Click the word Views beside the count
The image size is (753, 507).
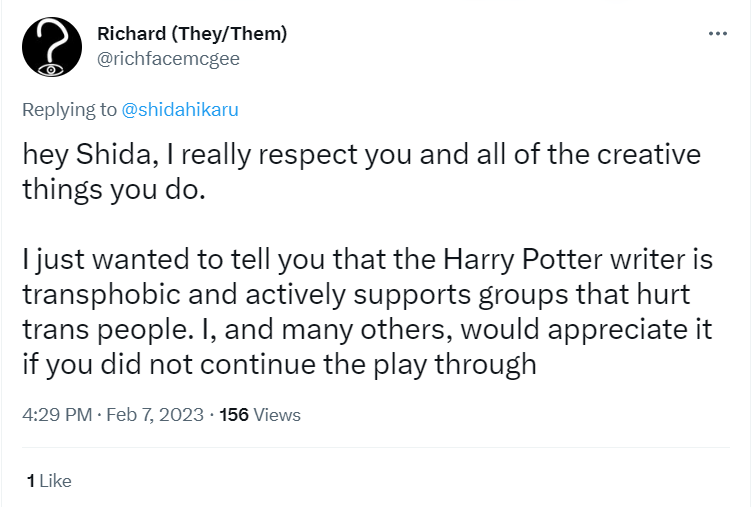click(277, 415)
